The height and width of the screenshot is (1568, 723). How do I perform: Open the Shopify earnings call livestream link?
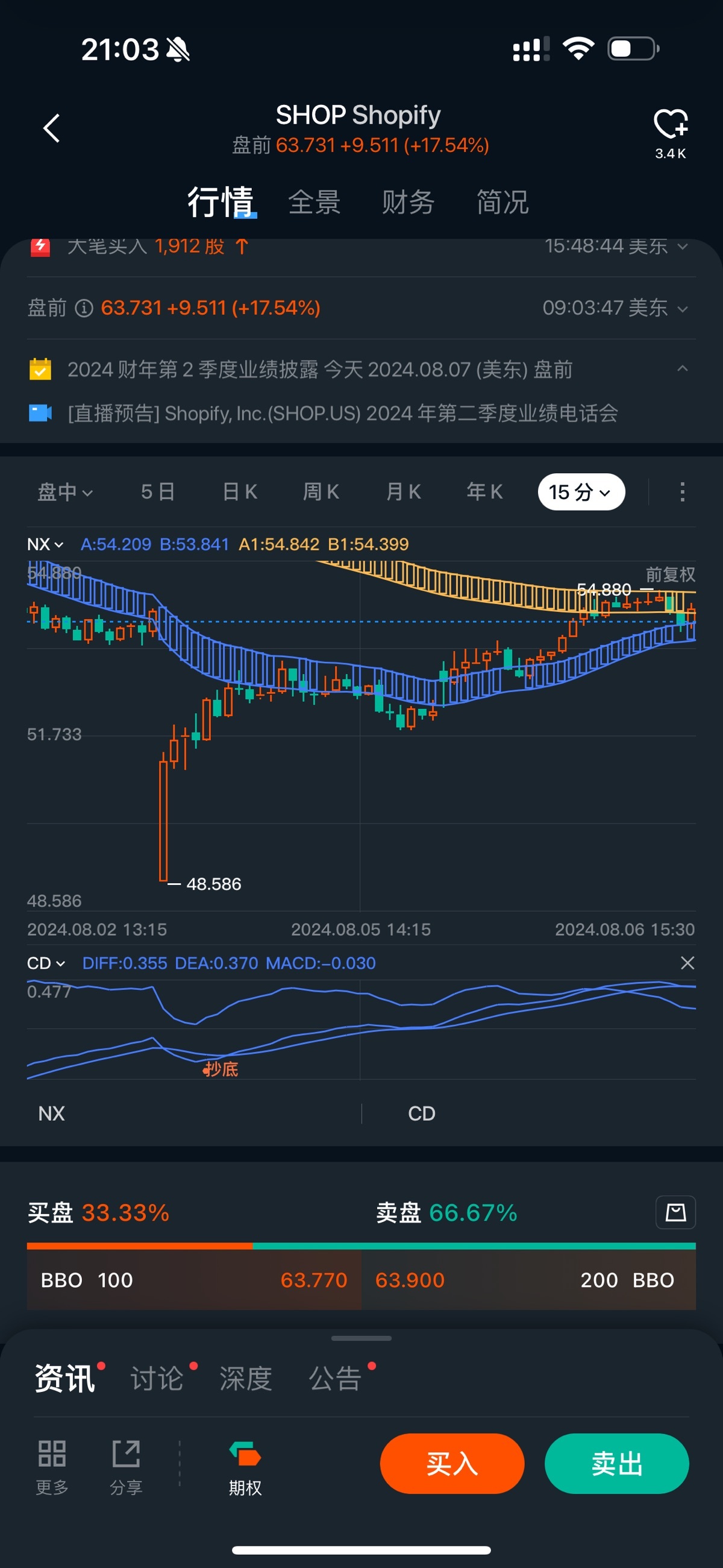pyautogui.click(x=342, y=414)
